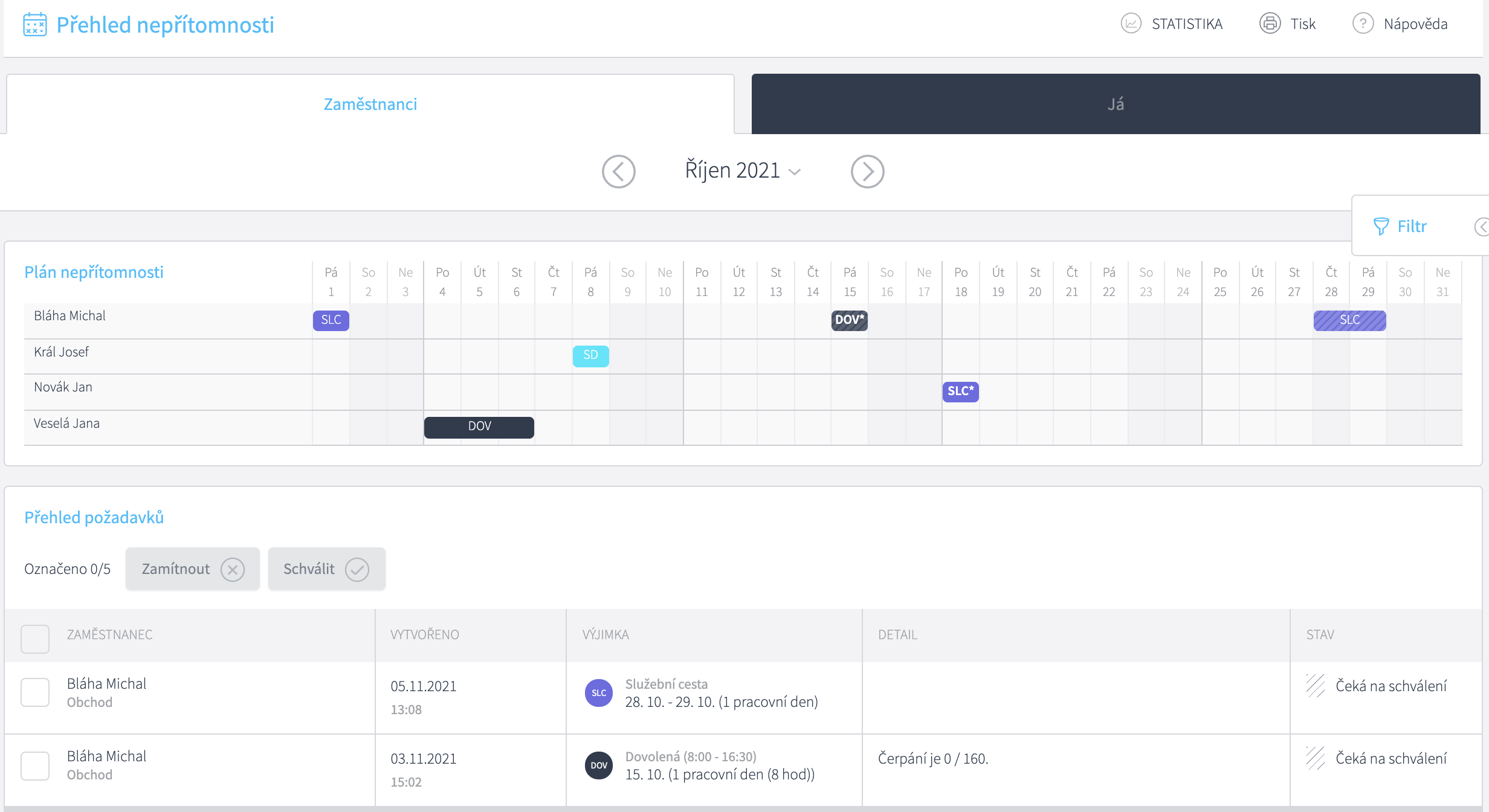Open the STATISTIKA chart icon
The width and height of the screenshot is (1489, 812).
[x=1131, y=24]
